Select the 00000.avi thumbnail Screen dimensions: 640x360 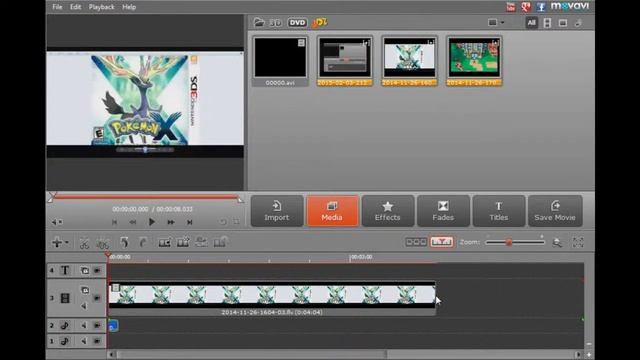280,61
